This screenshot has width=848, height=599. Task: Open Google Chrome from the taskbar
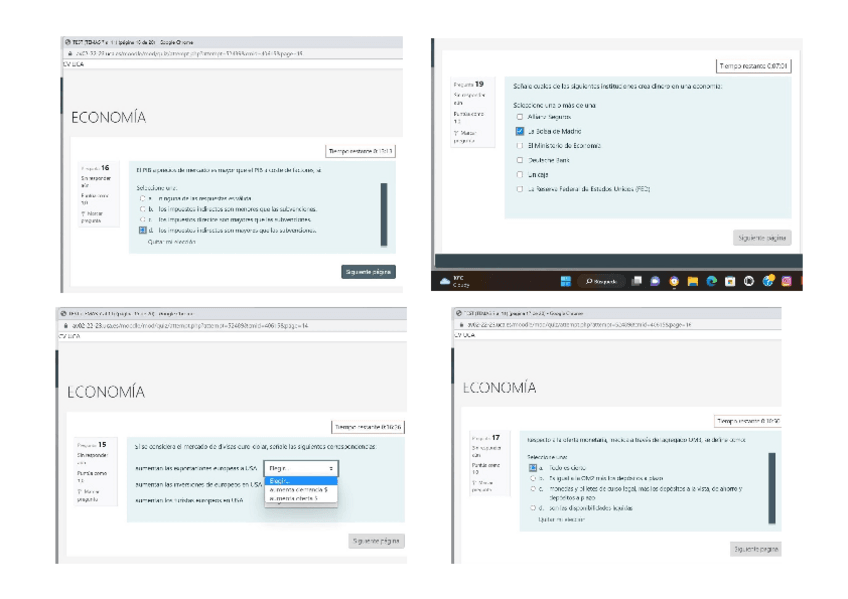674,281
